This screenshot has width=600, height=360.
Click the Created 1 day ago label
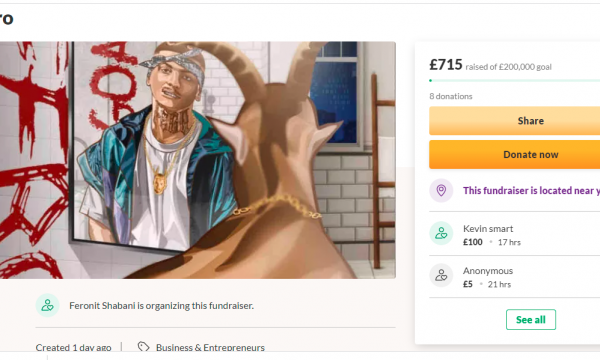pyautogui.click(x=73, y=347)
